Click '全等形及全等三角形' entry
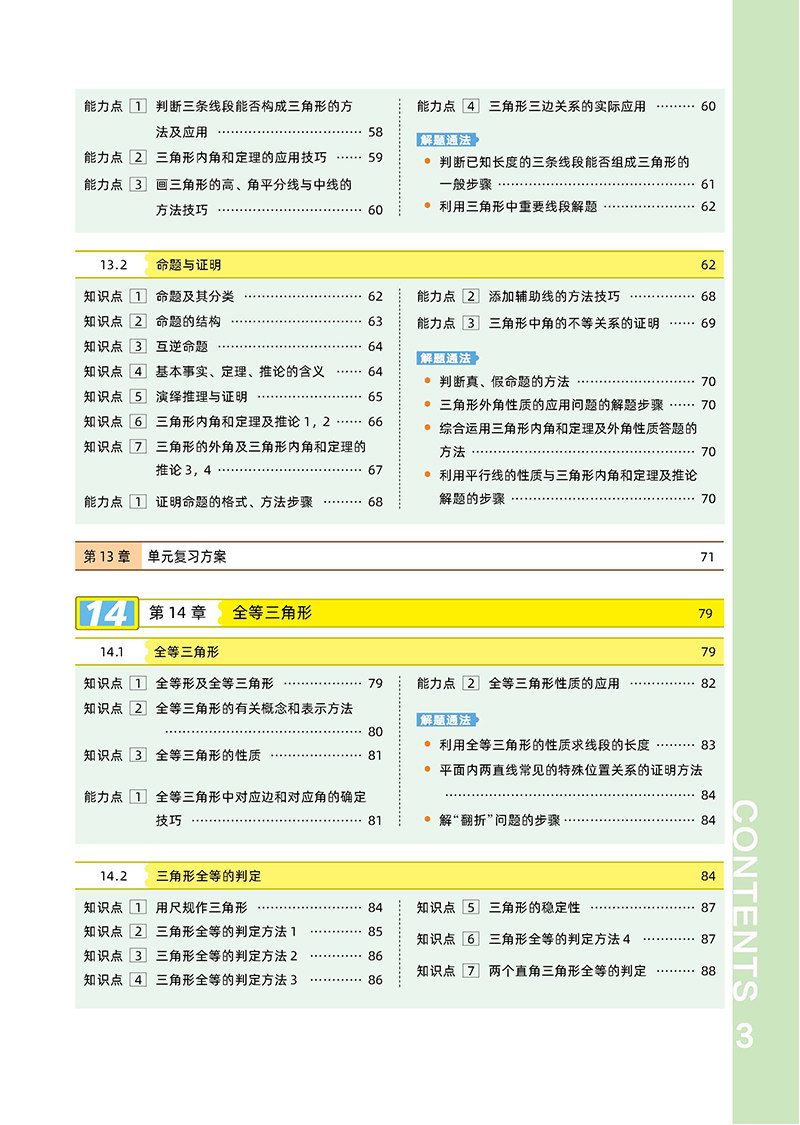 215,684
